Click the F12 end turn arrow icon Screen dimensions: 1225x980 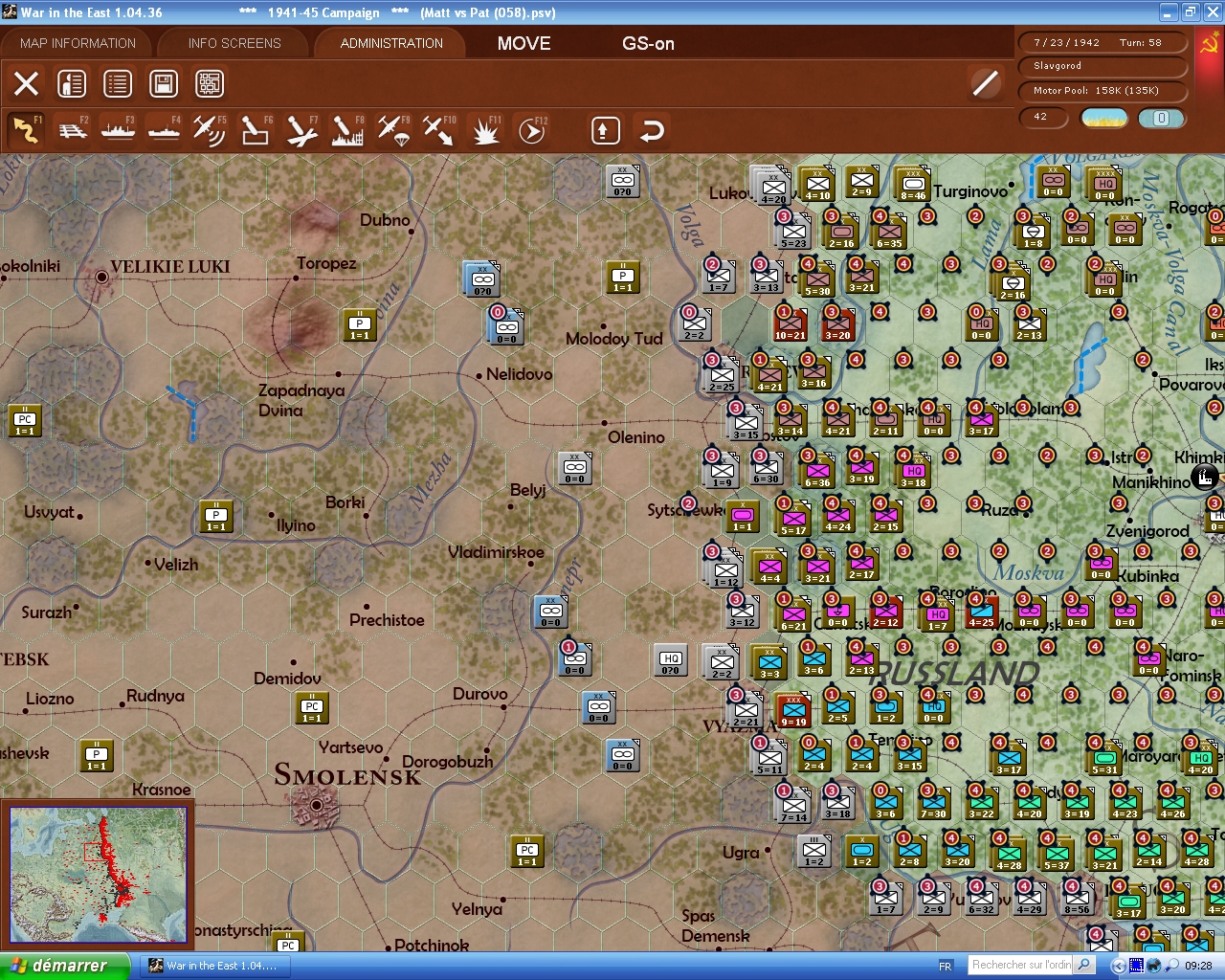tap(531, 130)
